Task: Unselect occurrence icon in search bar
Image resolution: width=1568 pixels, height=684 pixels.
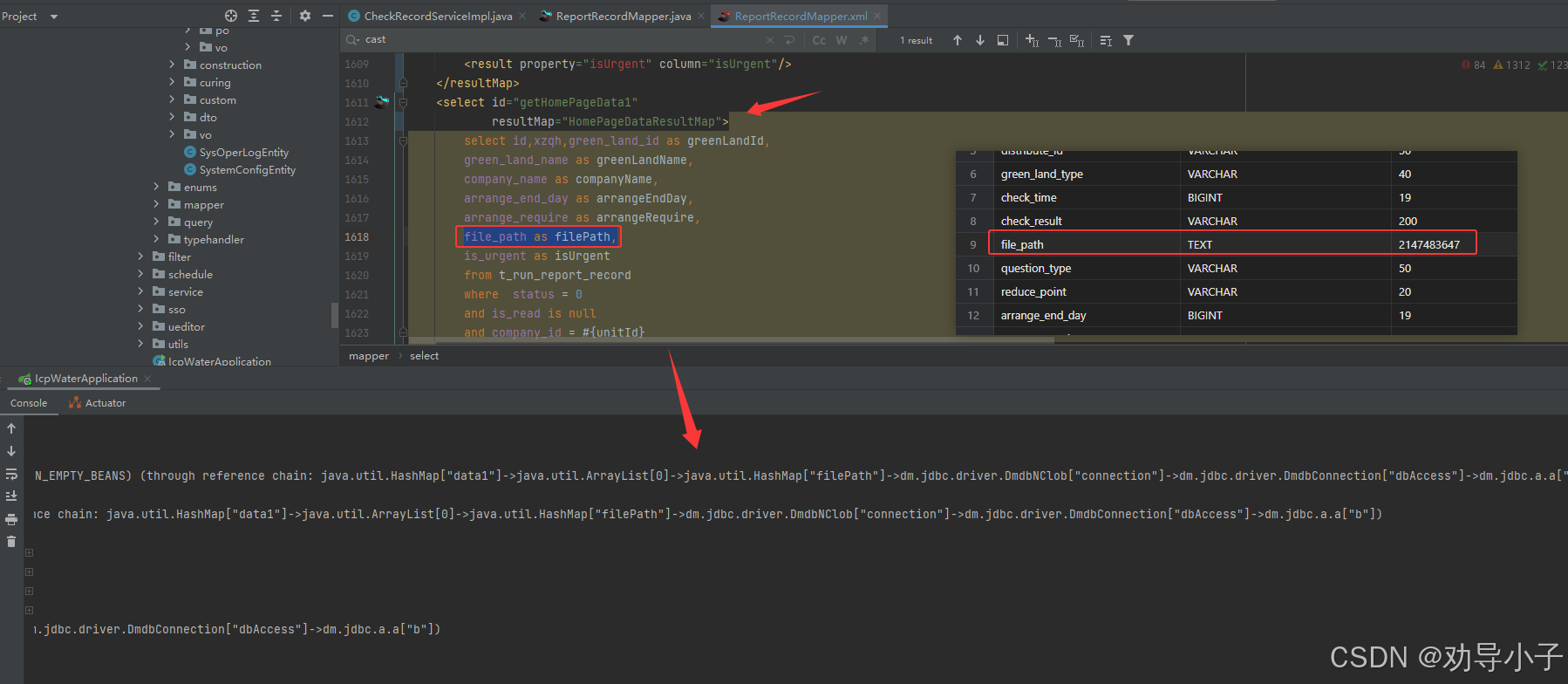Action: 1054,40
